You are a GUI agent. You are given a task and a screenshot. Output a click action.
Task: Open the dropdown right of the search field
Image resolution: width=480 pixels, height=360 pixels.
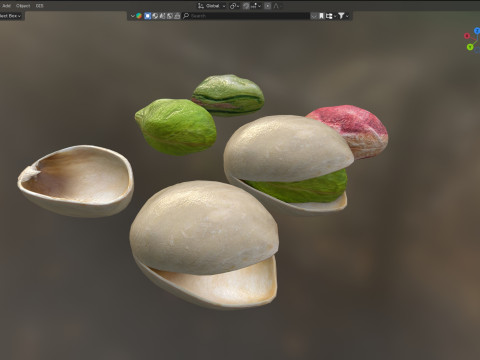point(314,16)
